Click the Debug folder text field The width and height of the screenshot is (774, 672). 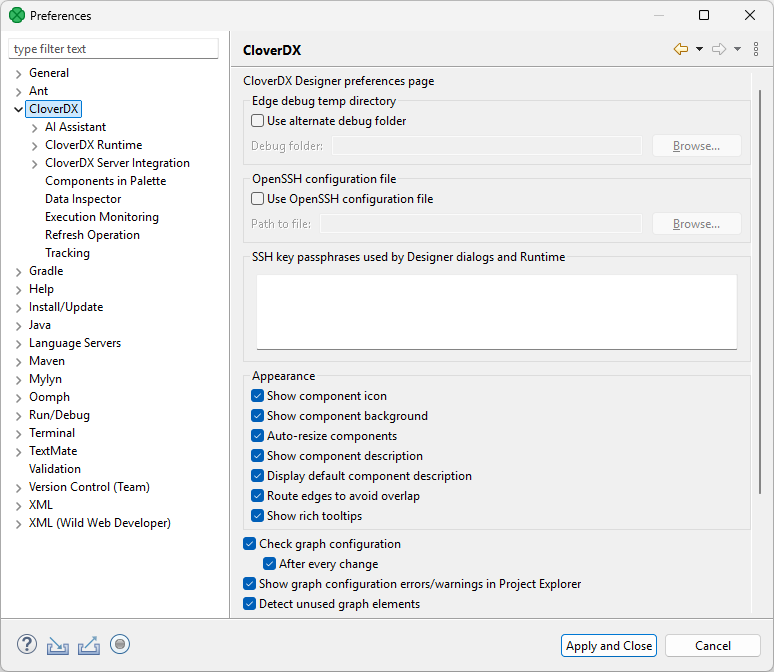pos(487,146)
